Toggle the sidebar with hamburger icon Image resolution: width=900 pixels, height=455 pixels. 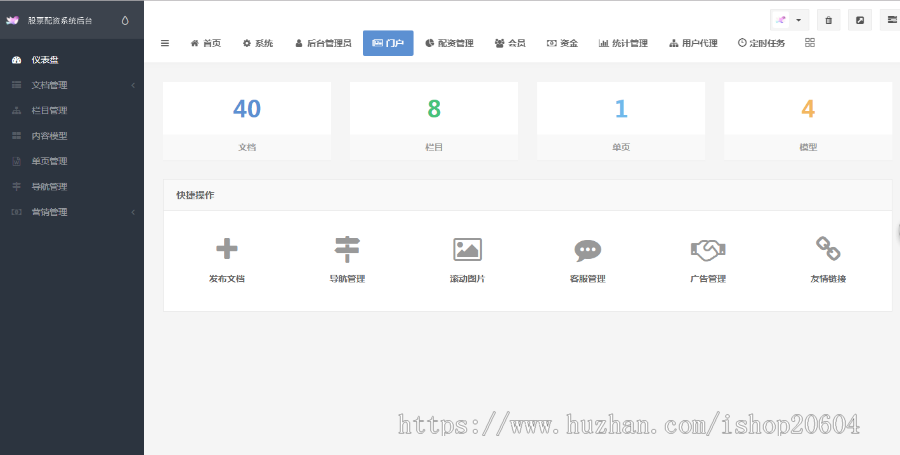165,43
